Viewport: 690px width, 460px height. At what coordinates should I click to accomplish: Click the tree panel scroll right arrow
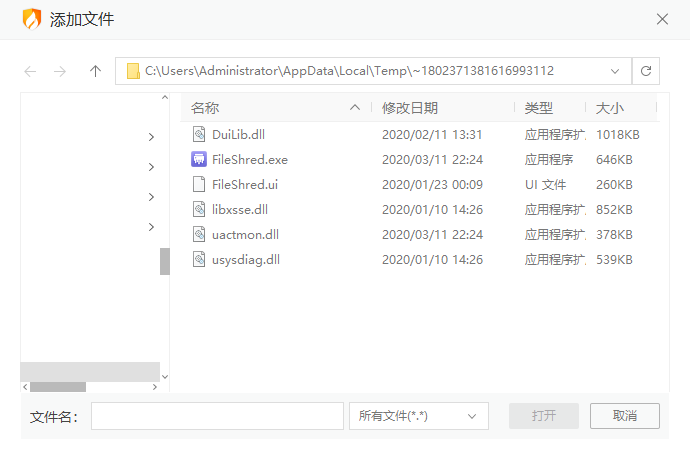point(155,387)
